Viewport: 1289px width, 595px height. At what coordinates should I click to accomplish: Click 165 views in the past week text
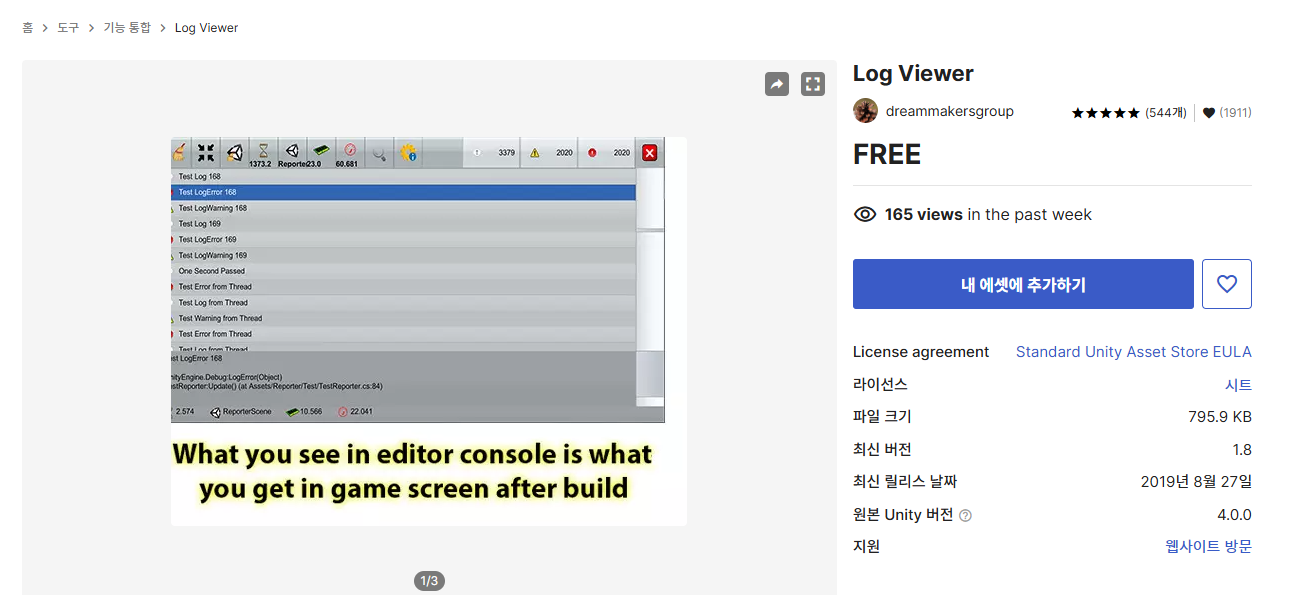click(988, 215)
